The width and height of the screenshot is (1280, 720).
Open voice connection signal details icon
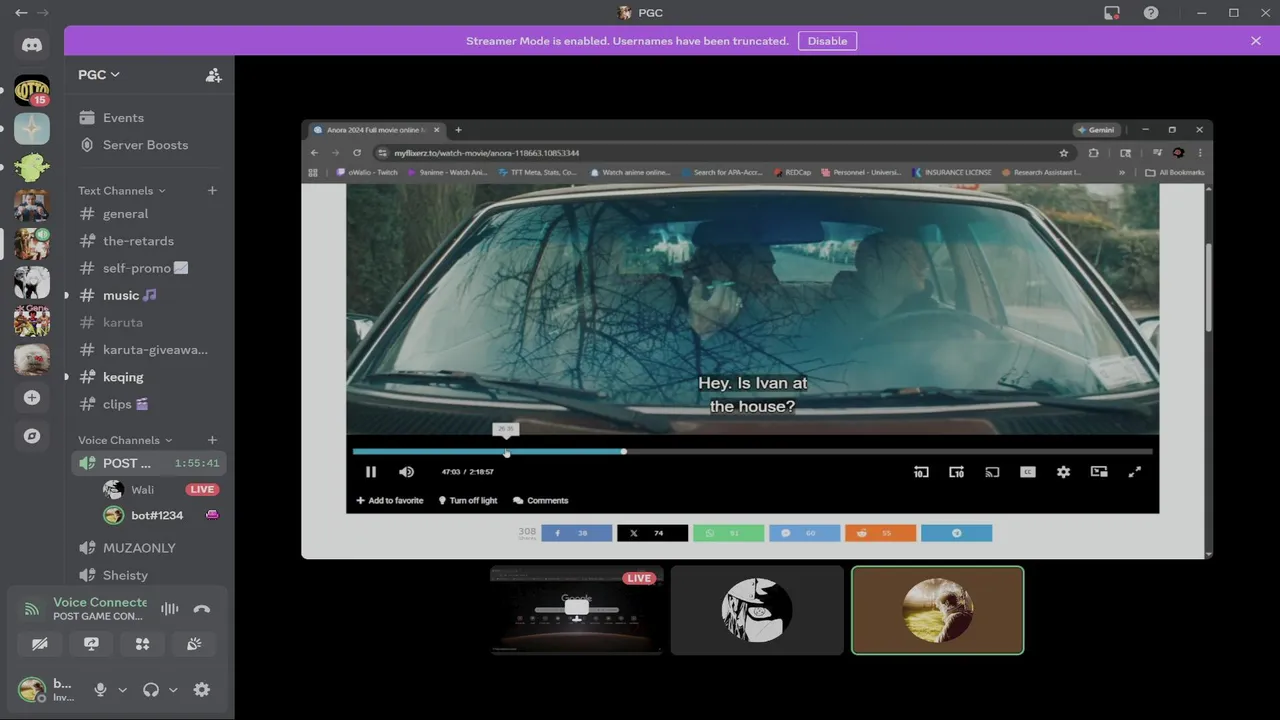pos(32,609)
